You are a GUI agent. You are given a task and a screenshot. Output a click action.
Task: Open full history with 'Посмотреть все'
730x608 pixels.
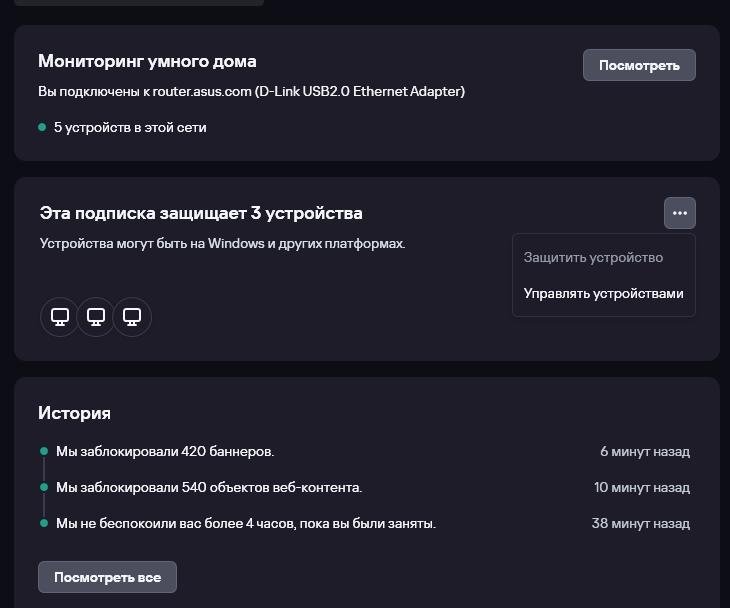(x=108, y=577)
